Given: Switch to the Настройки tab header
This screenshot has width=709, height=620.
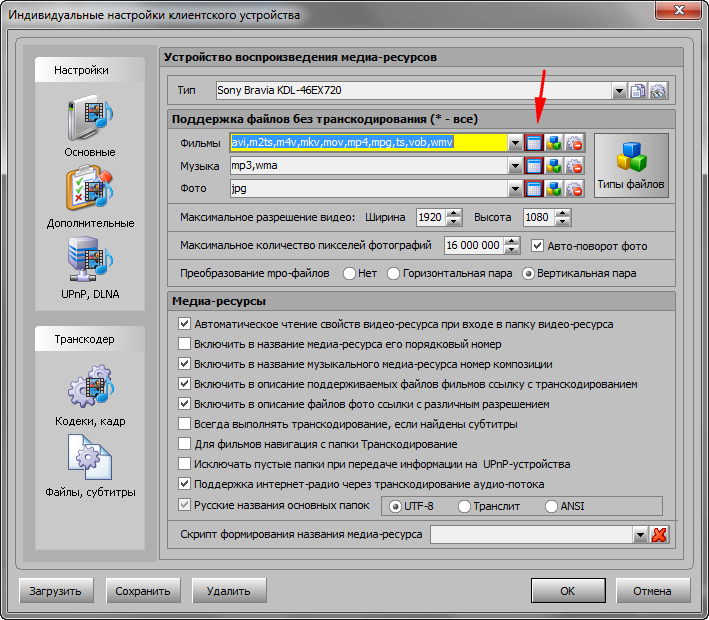Looking at the screenshot, I should coord(90,70).
